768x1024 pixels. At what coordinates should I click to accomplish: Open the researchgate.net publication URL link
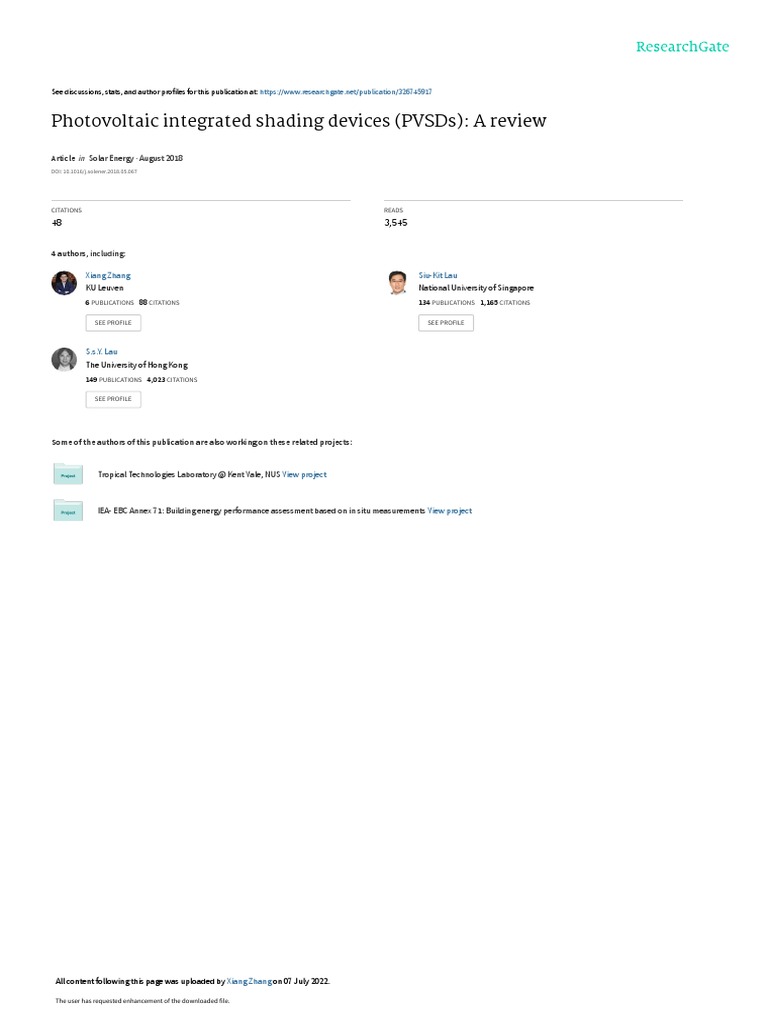pyautogui.click(x=345, y=92)
